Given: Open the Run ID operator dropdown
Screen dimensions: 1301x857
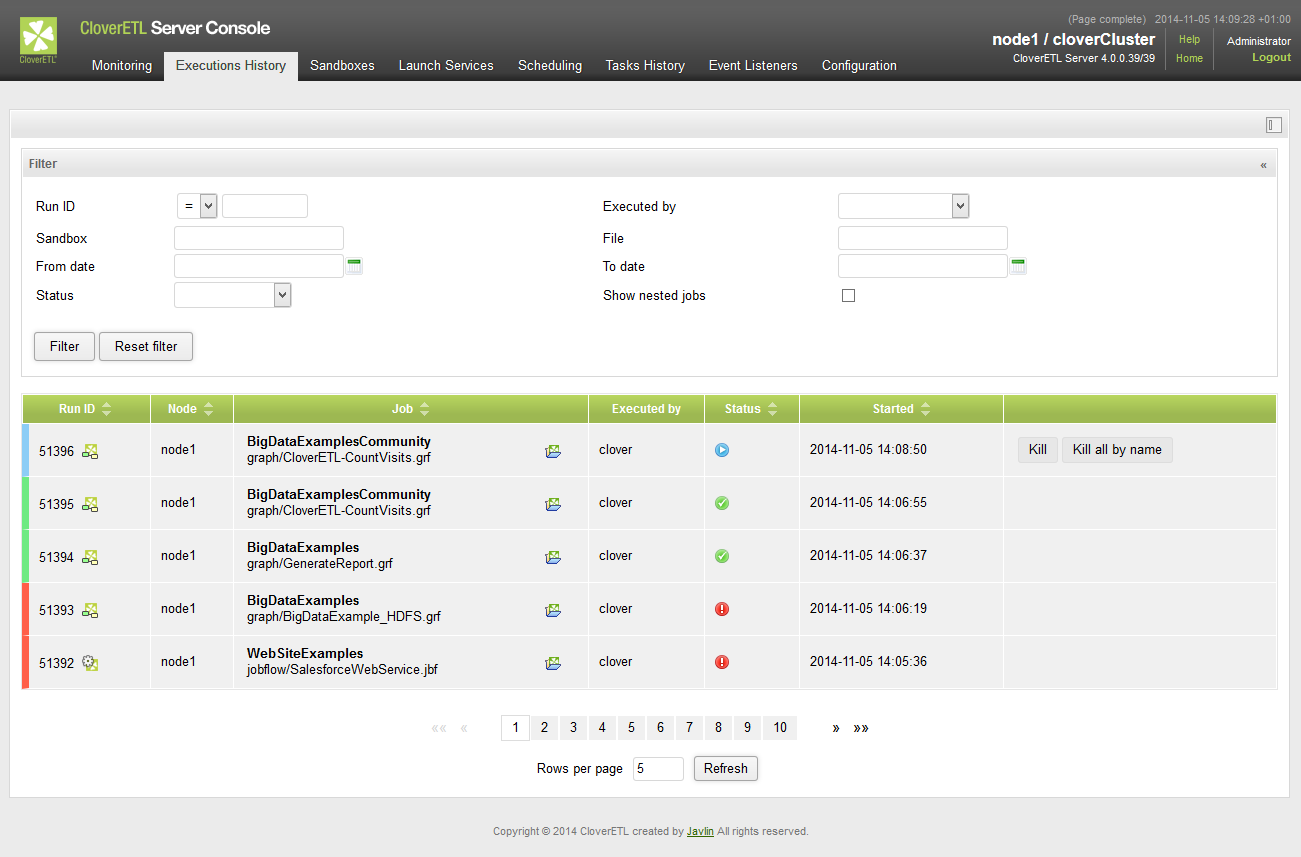Looking at the screenshot, I should pyautogui.click(x=197, y=206).
